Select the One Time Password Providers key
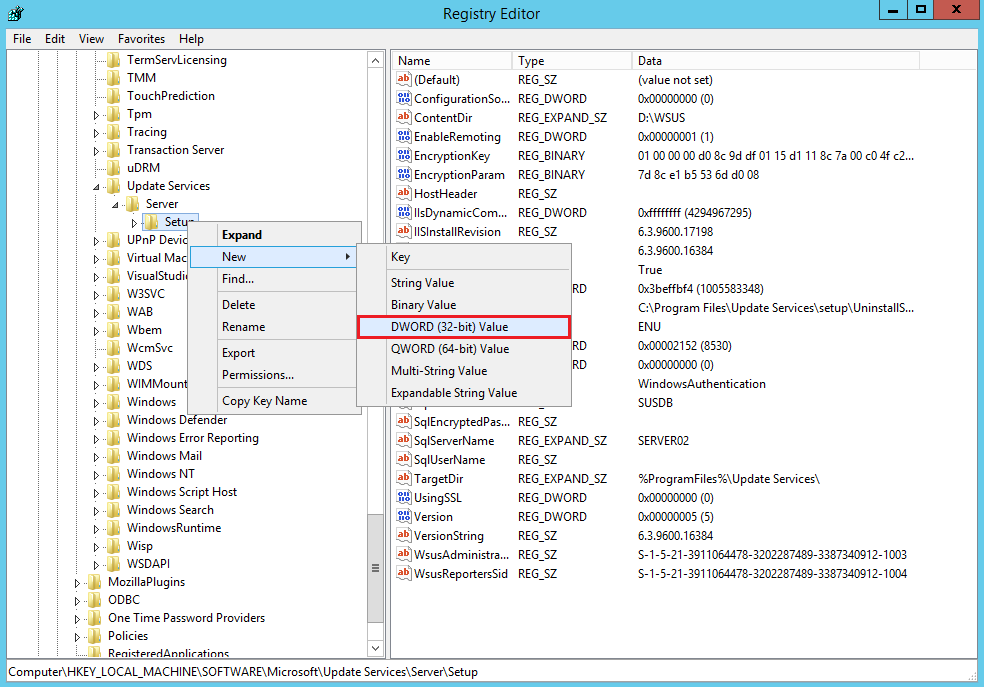This screenshot has height=687, width=984. click(186, 617)
